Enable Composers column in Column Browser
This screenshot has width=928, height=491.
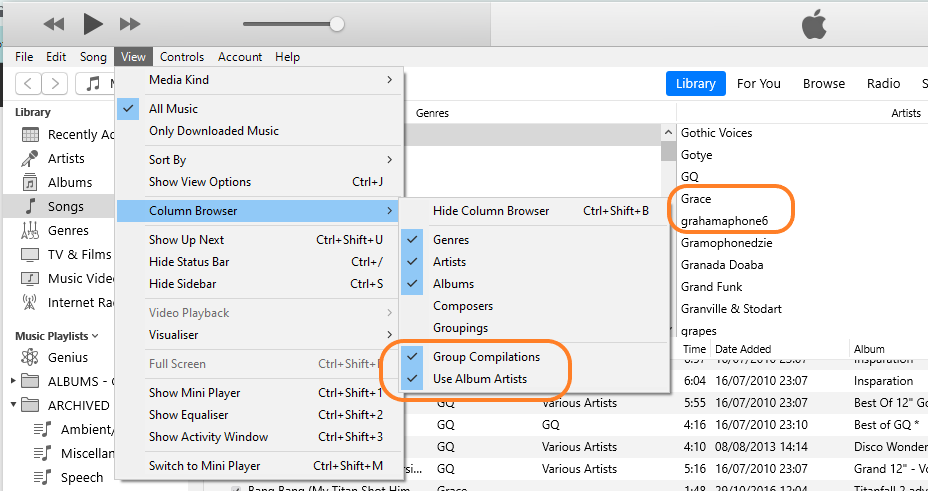[534, 306]
